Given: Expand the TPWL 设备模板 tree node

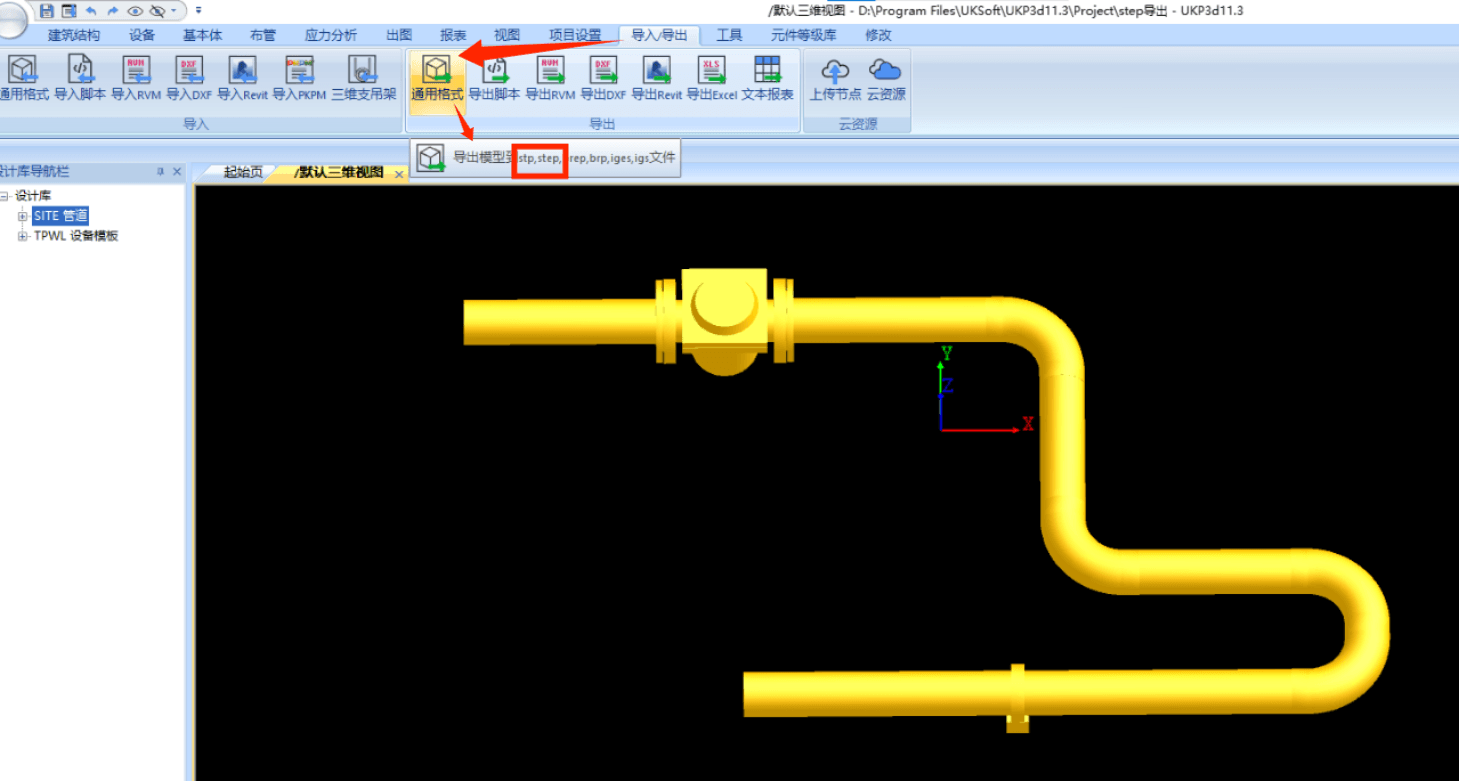Looking at the screenshot, I should pos(22,236).
